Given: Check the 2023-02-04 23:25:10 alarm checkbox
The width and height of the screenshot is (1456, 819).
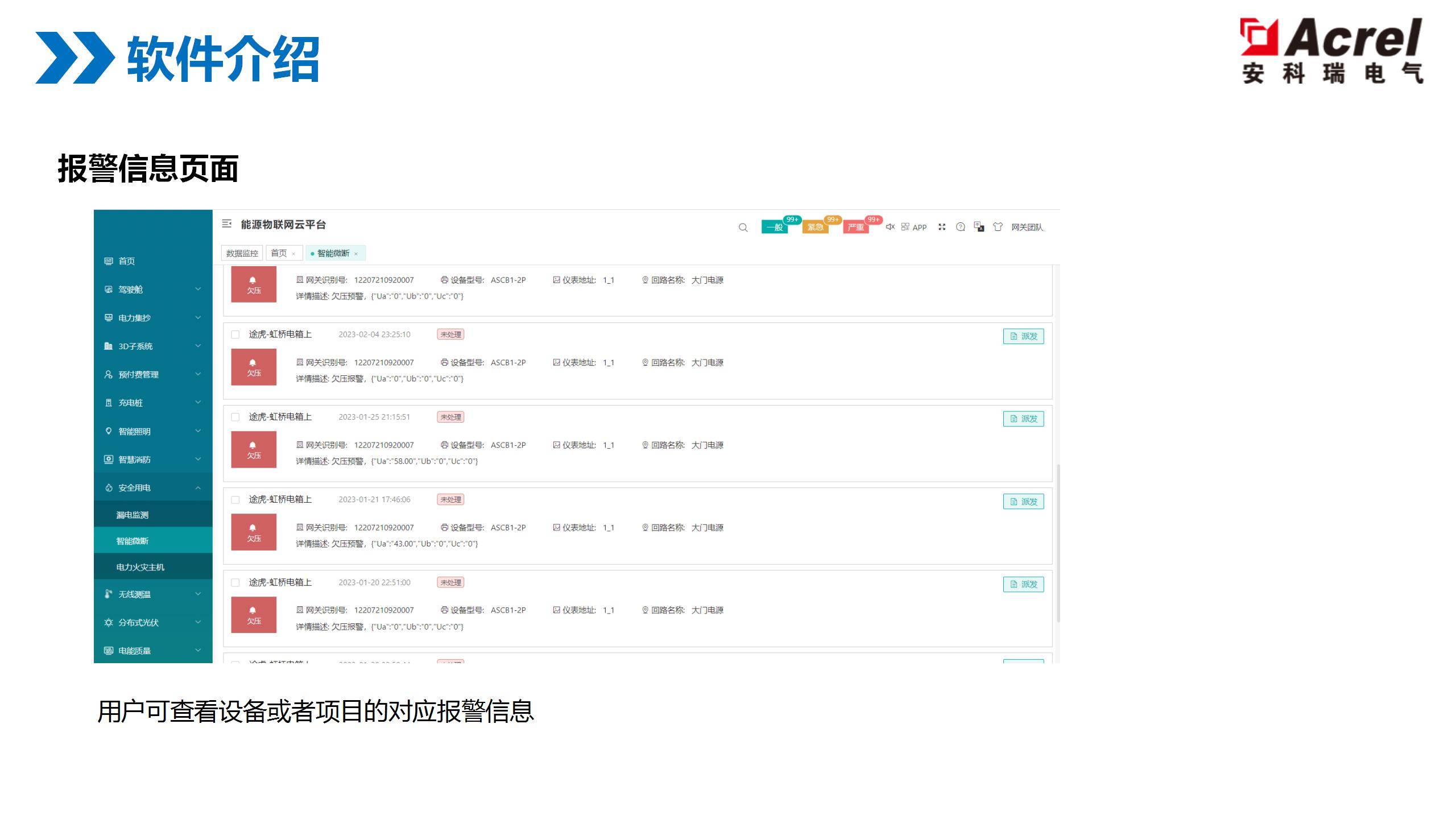Looking at the screenshot, I should coord(235,334).
